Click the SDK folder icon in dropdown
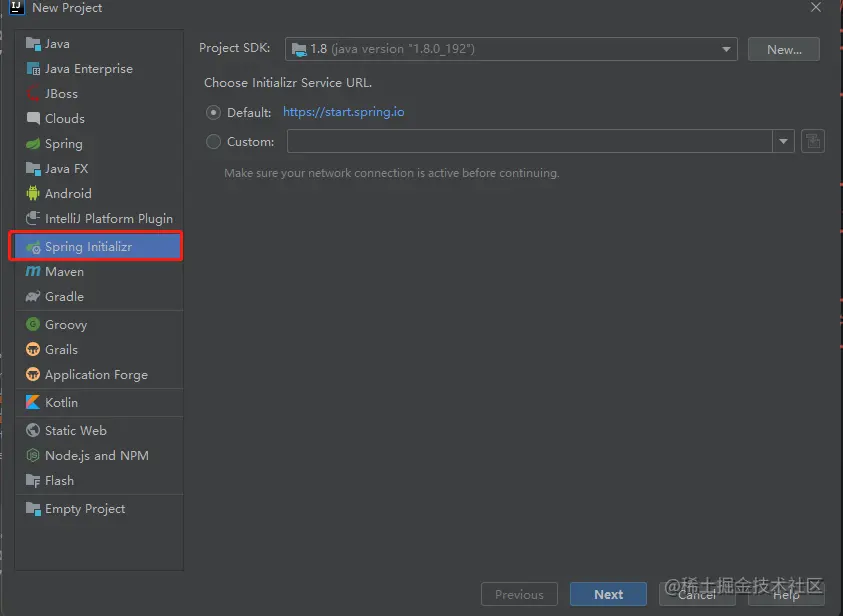The width and height of the screenshot is (843, 616). pyautogui.click(x=299, y=49)
